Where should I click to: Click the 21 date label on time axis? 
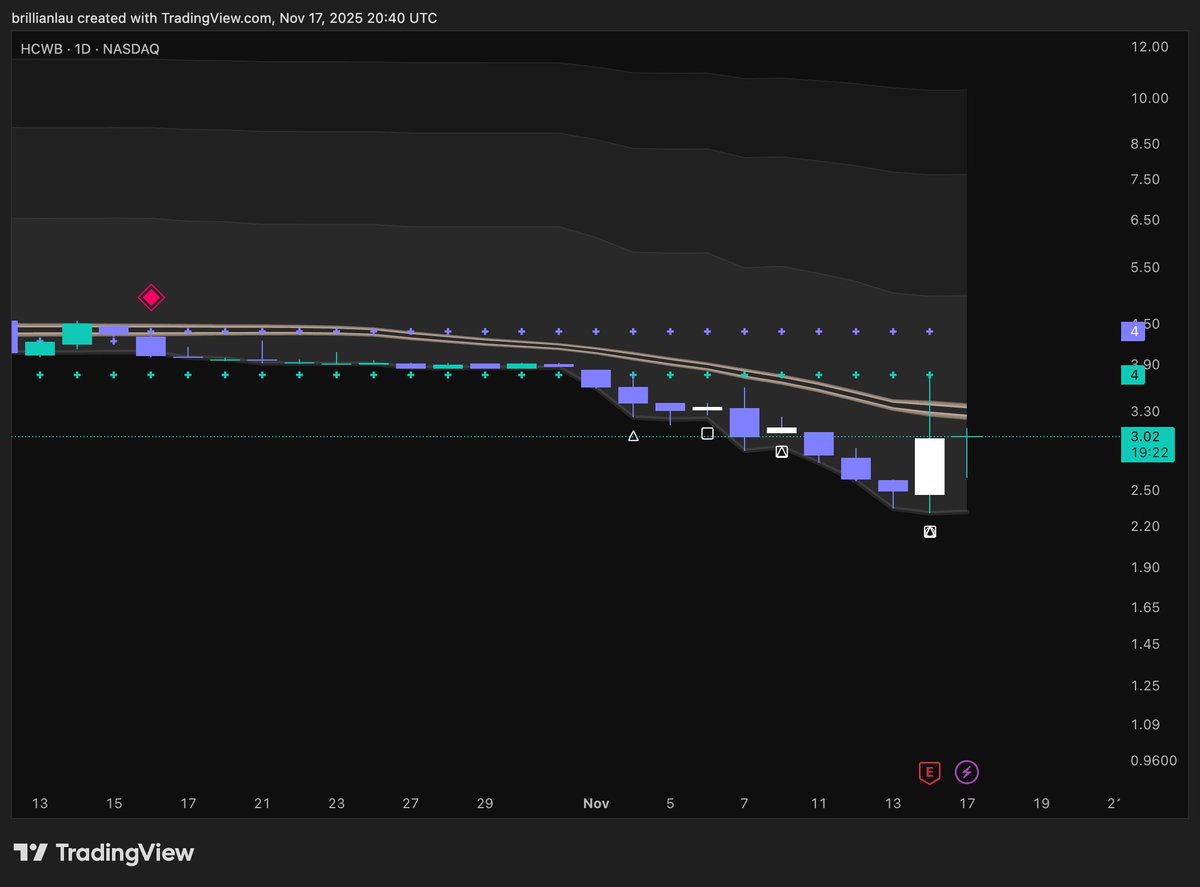click(x=262, y=803)
